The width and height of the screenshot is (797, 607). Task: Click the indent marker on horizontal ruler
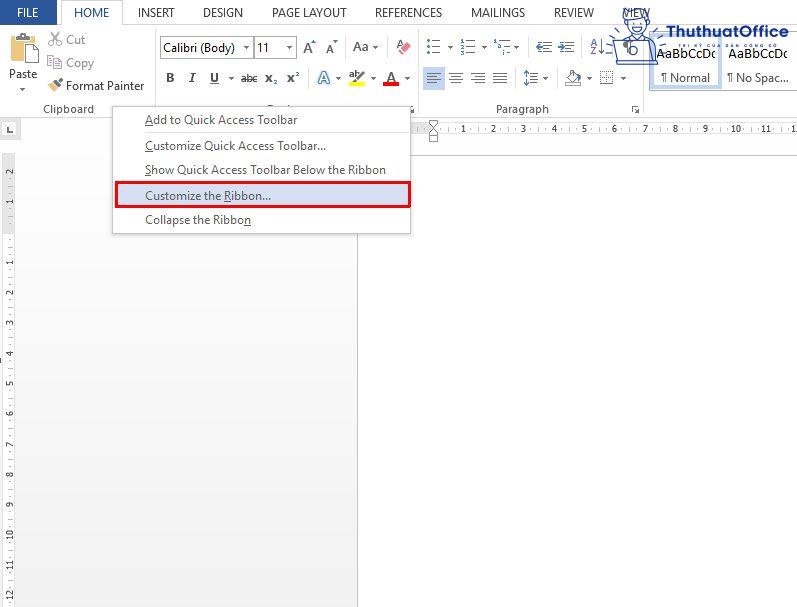click(433, 131)
